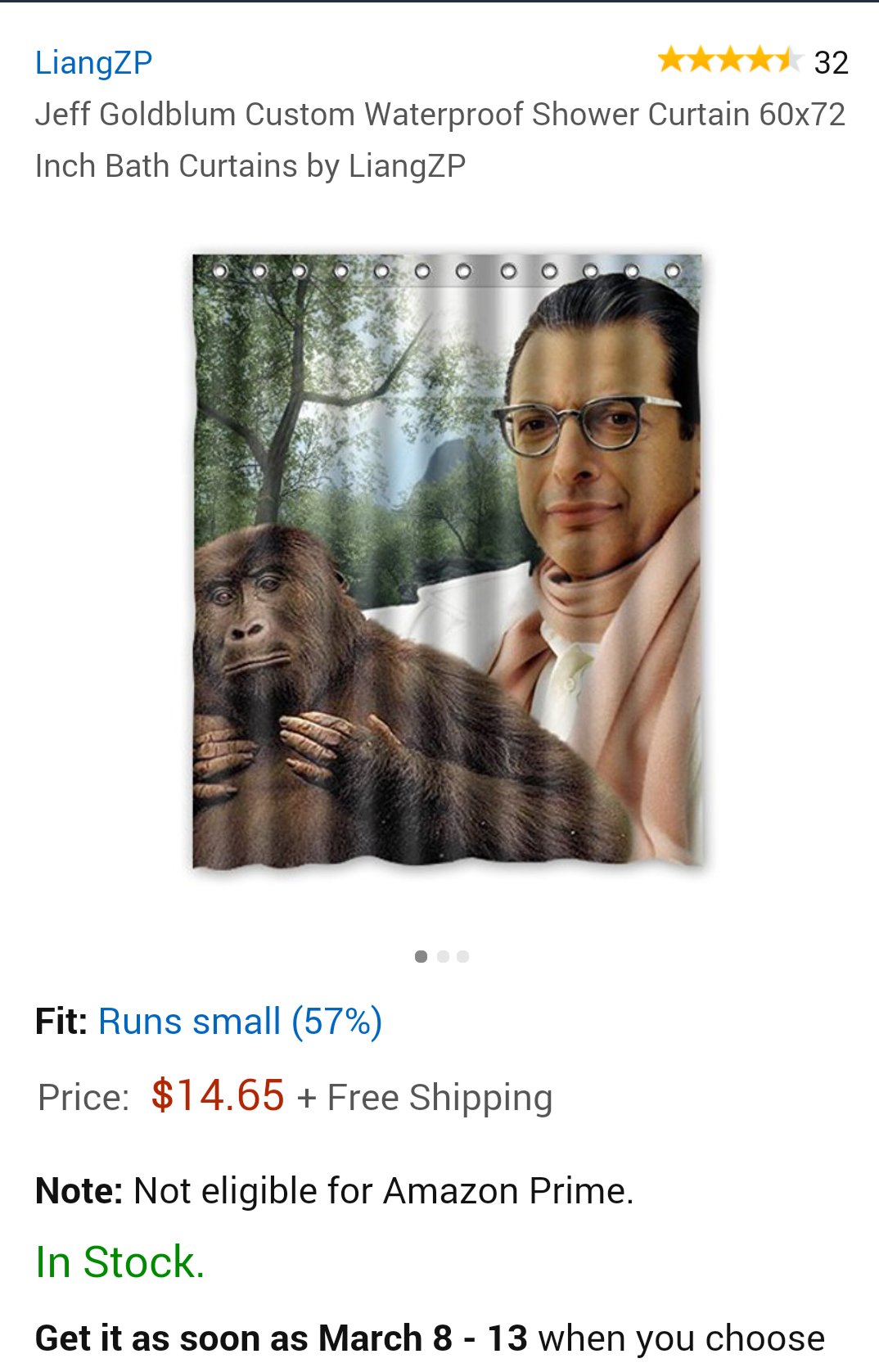
Task: Click the Not eligible for Amazon Prime note
Action: 384,1191
